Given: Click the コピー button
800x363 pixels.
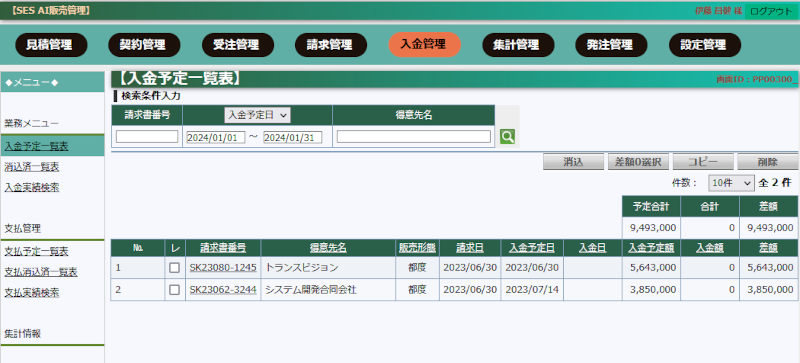Looking at the screenshot, I should click(x=703, y=162).
